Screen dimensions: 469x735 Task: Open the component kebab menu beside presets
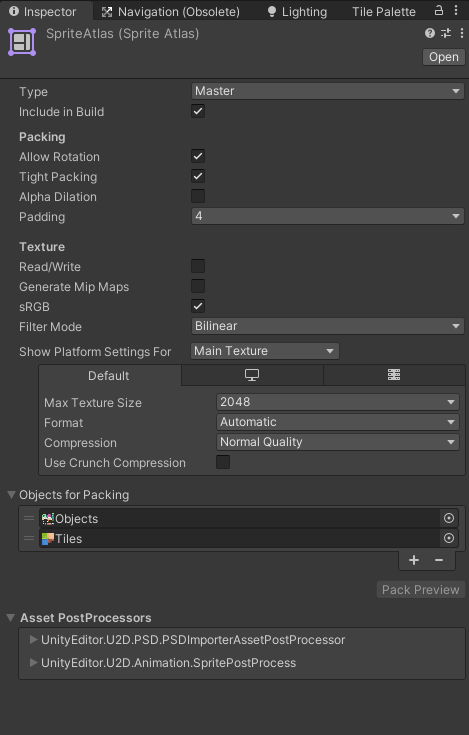[462, 33]
